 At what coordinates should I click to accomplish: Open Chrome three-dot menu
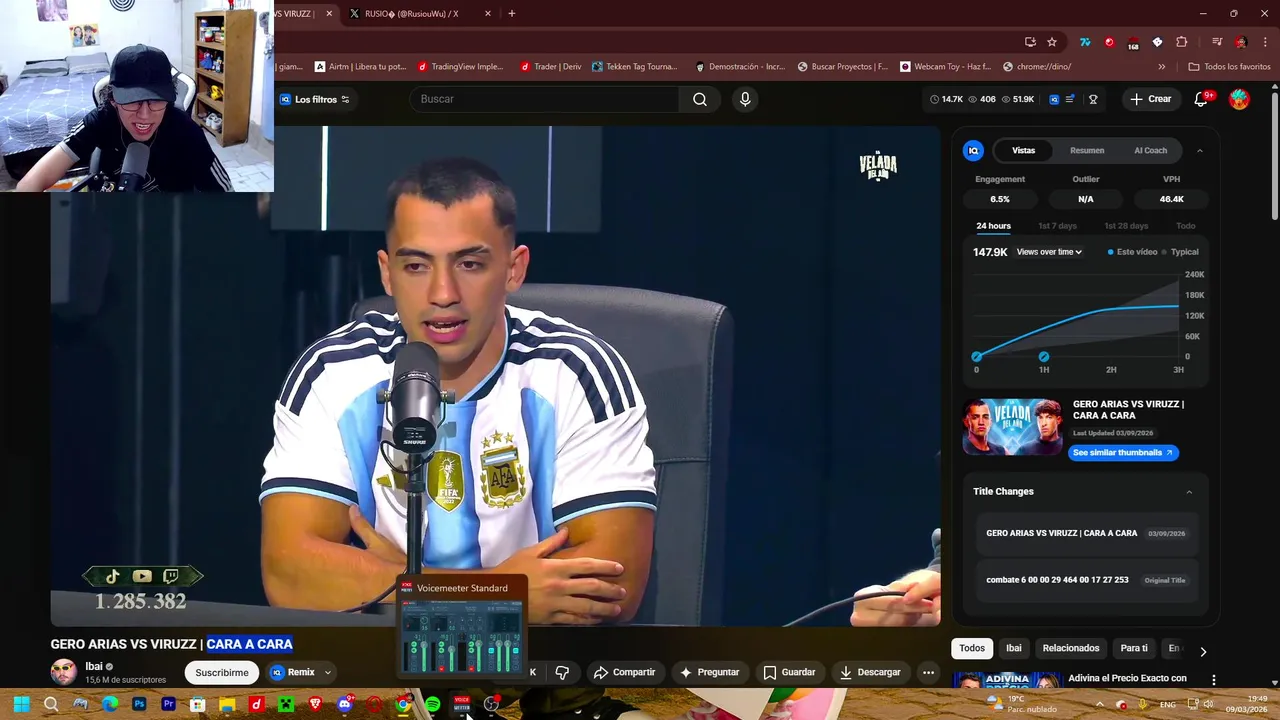(1264, 42)
